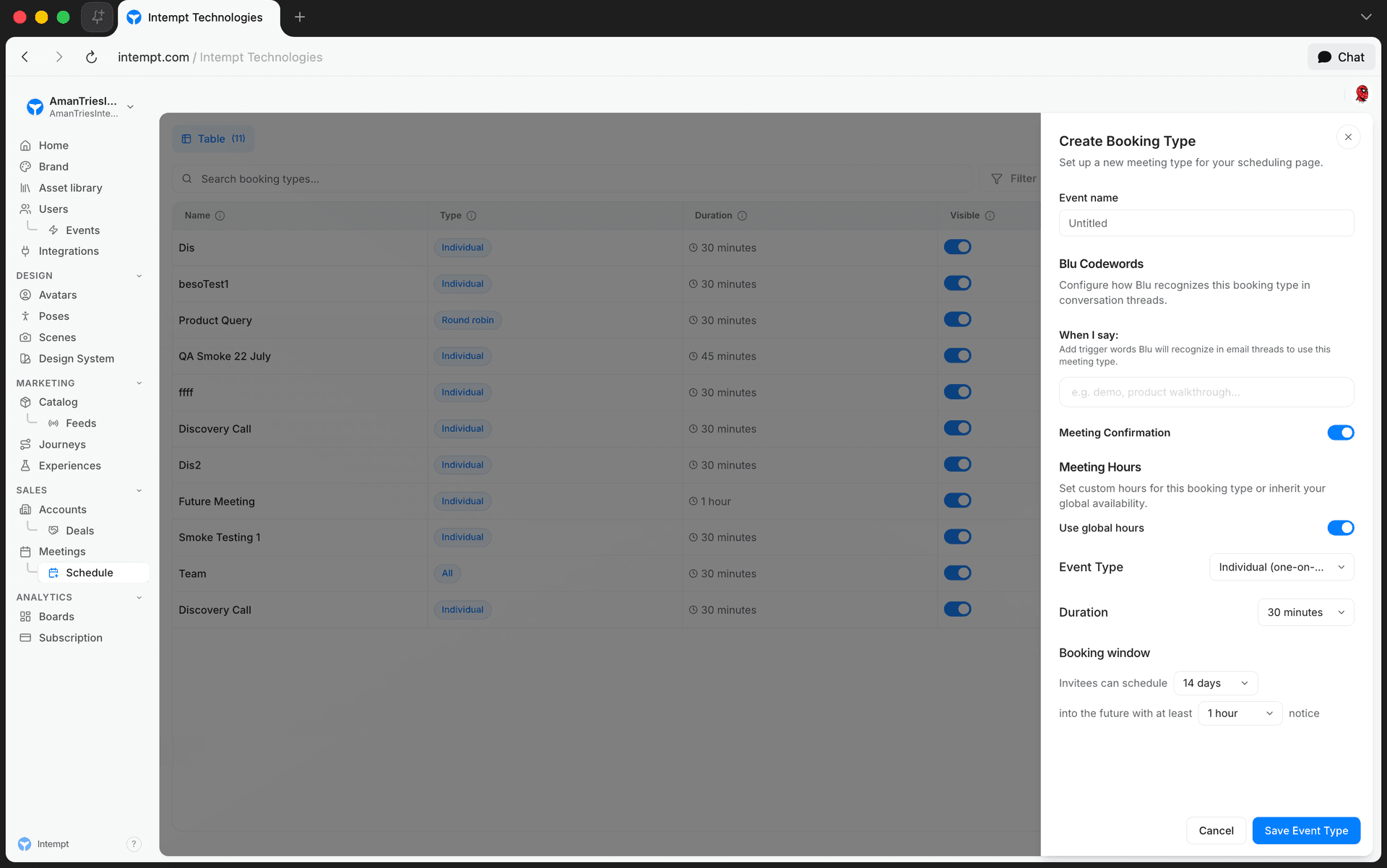Viewport: 1387px width, 868px height.
Task: Go to Experiences in sidebar
Action: [x=69, y=466]
